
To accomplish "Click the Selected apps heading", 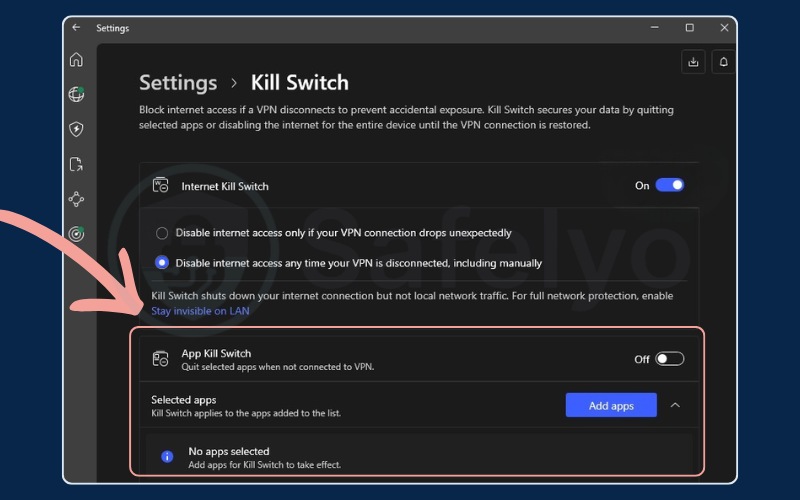I will pos(184,400).
